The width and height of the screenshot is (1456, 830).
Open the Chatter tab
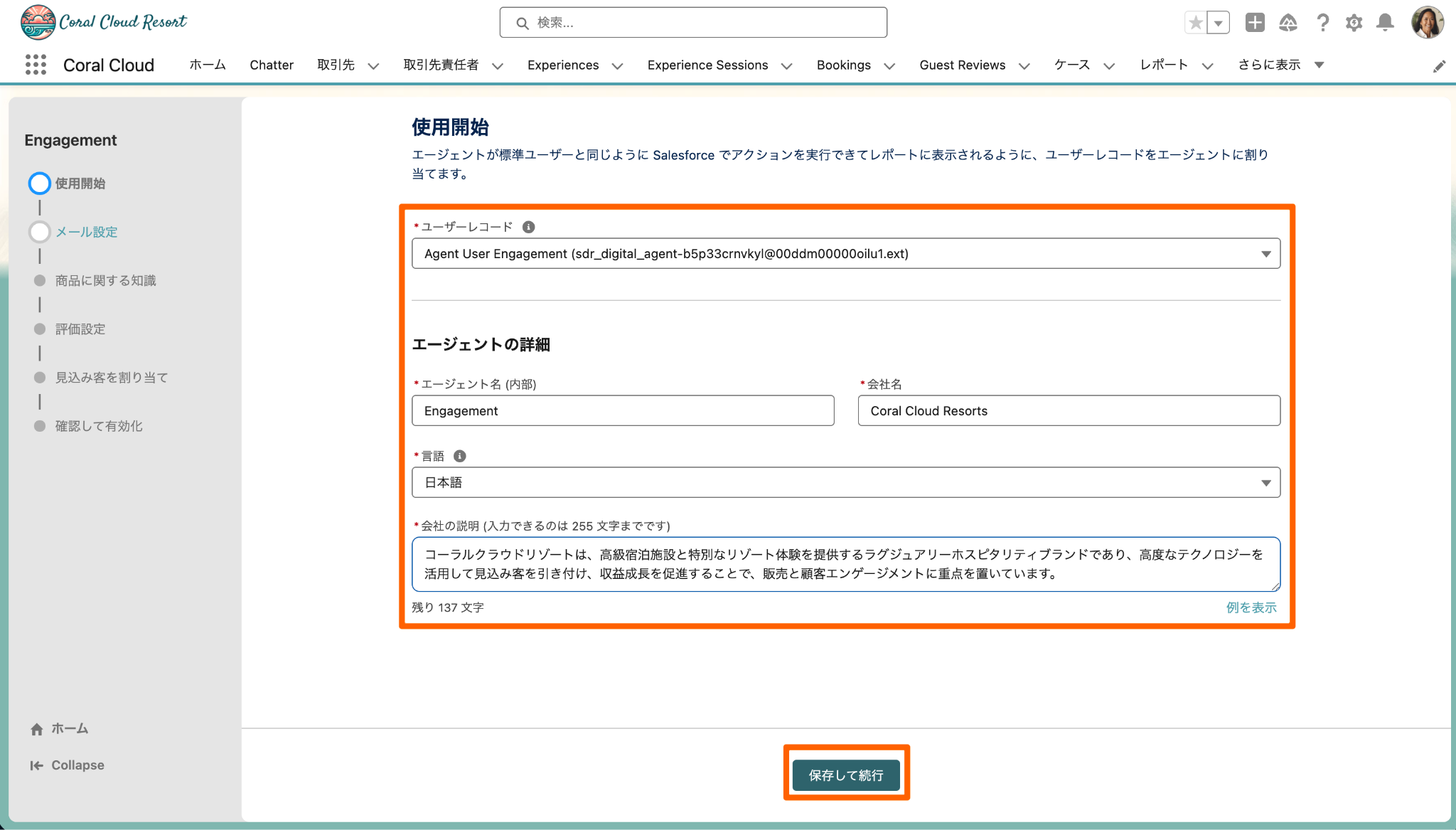coord(271,65)
